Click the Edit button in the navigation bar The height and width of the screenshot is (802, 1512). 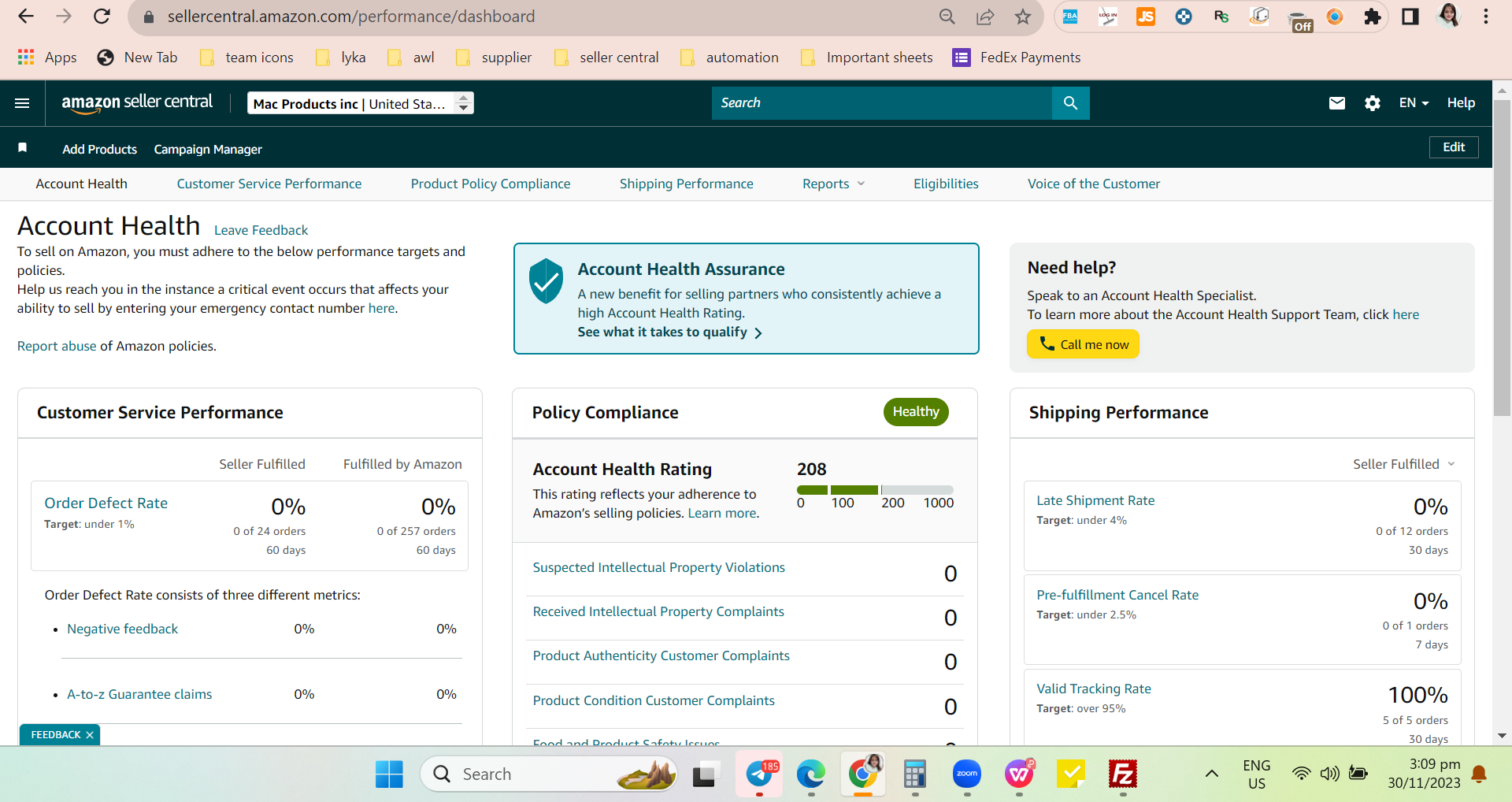point(1454,147)
